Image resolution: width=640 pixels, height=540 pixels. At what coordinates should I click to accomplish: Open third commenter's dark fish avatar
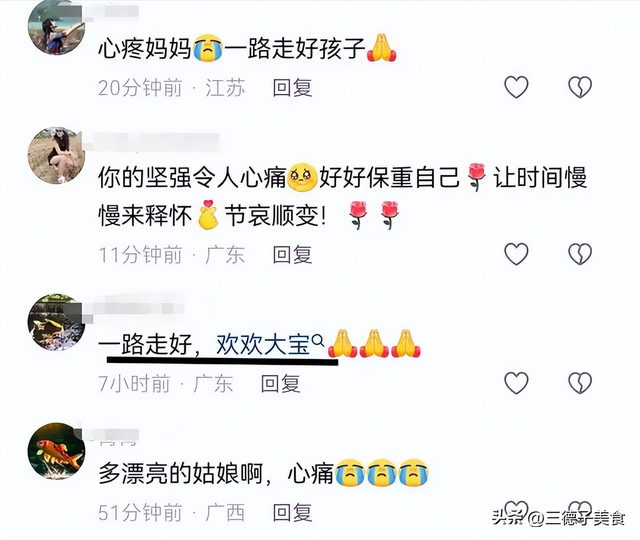click(56, 322)
